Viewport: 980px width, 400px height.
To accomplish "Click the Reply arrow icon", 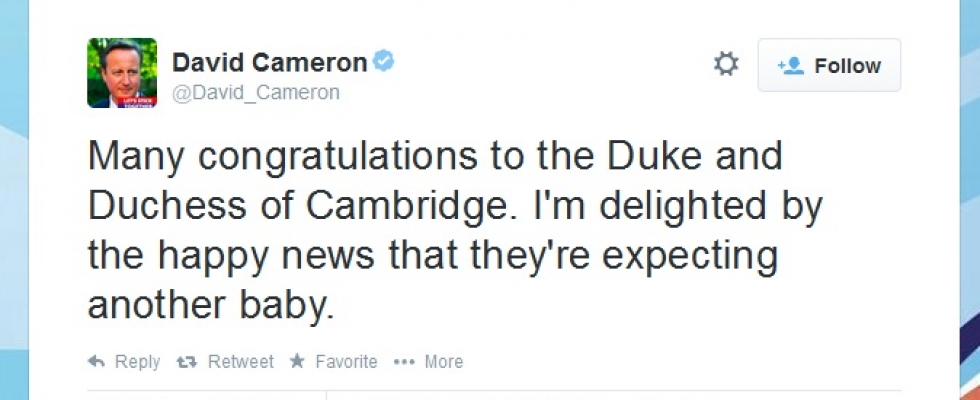I will click(x=97, y=362).
